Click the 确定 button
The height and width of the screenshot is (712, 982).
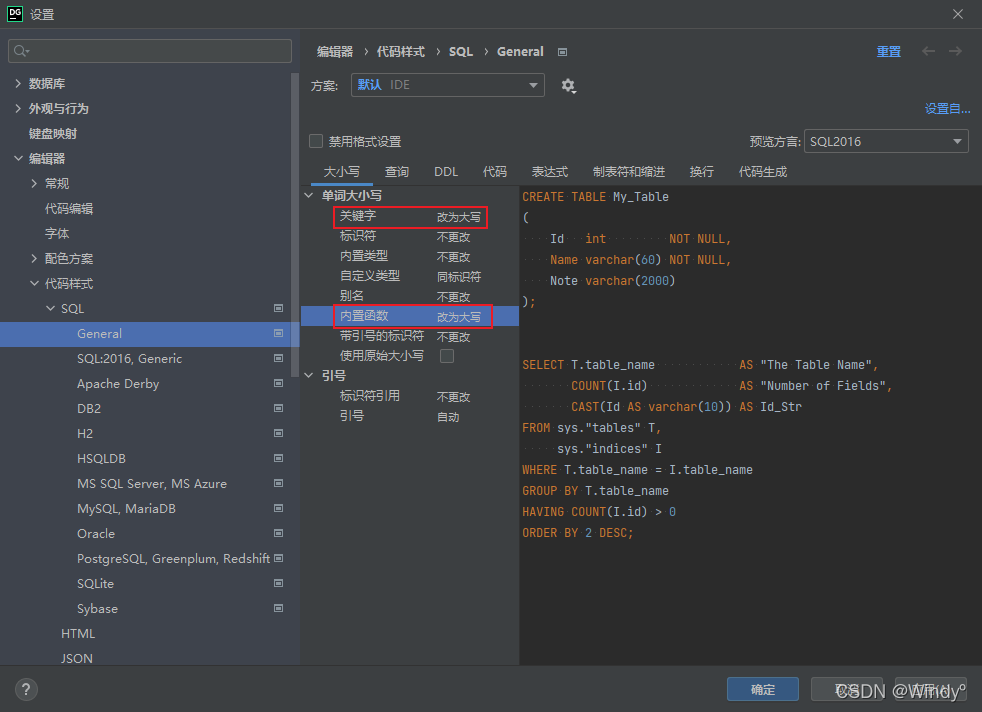(x=763, y=689)
